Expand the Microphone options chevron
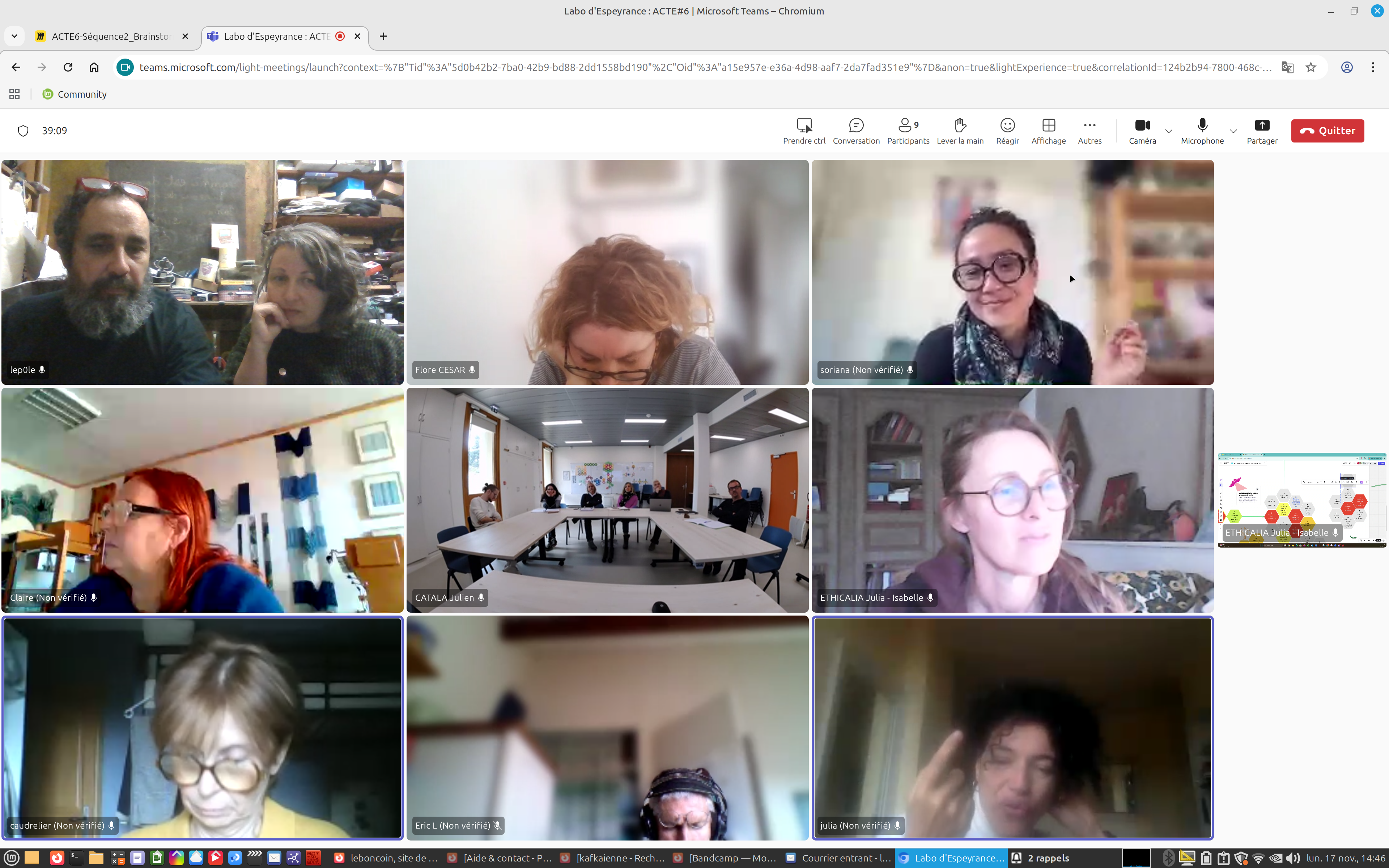Image resolution: width=1389 pixels, height=868 pixels. tap(1233, 131)
